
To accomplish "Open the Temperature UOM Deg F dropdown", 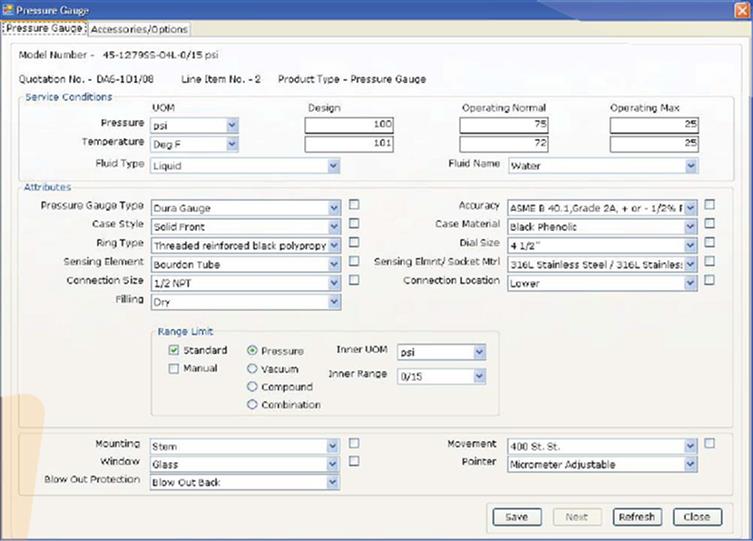I will pos(194,144).
